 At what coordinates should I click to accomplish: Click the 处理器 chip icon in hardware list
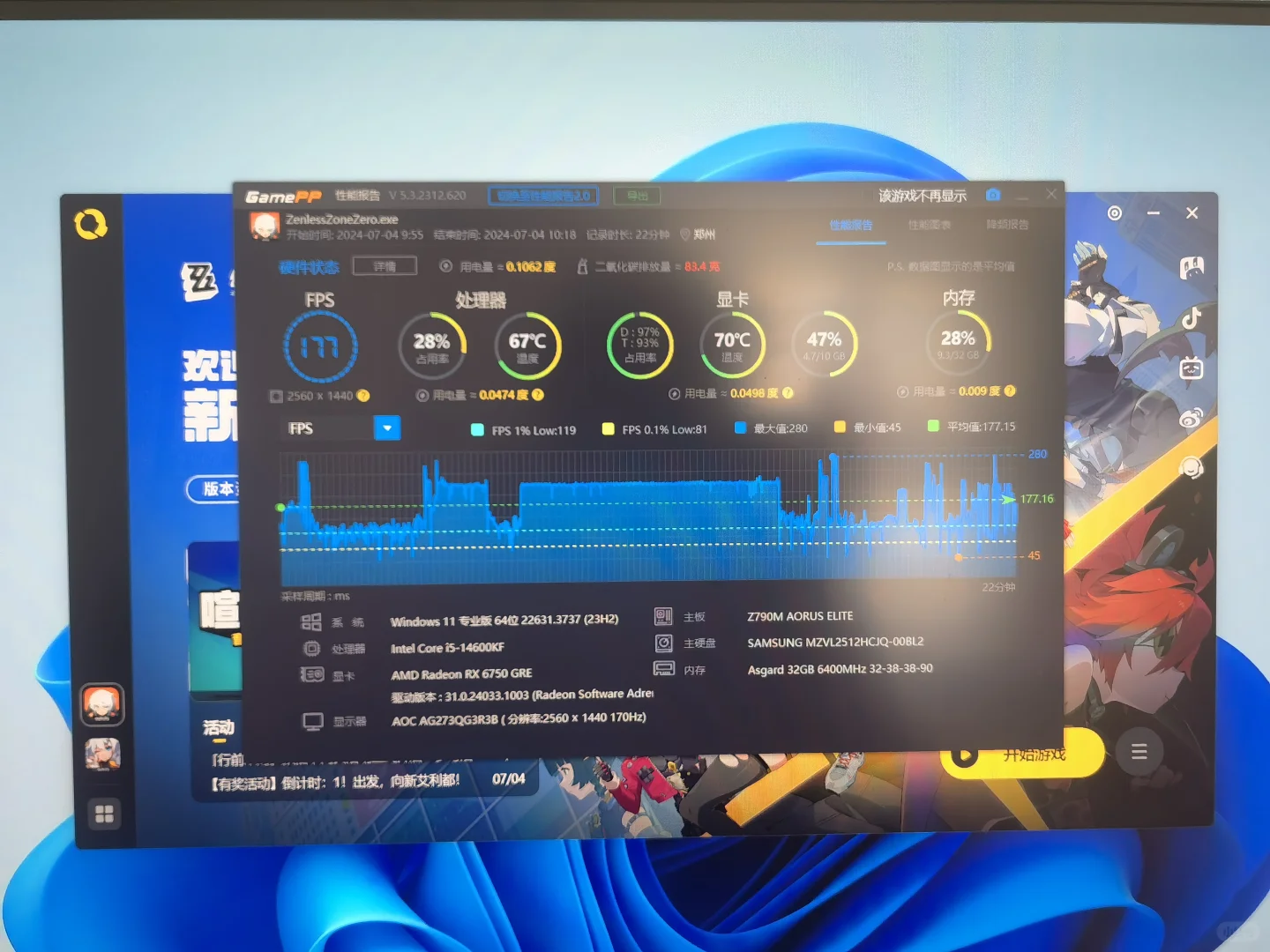(311, 649)
